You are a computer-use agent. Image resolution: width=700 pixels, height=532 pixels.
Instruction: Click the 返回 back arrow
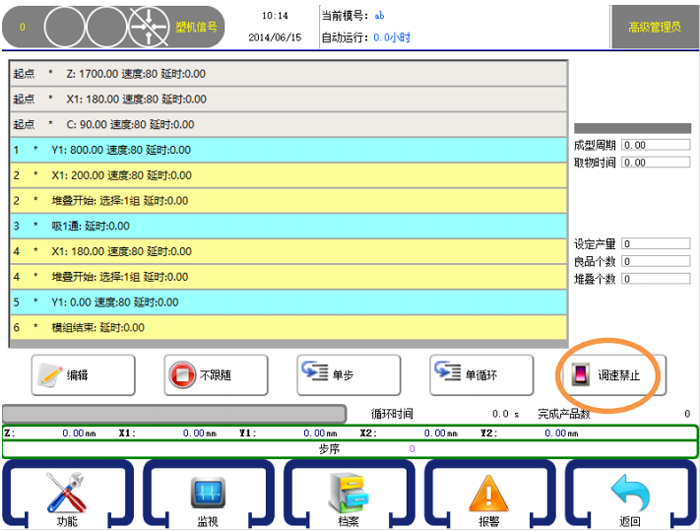630,495
